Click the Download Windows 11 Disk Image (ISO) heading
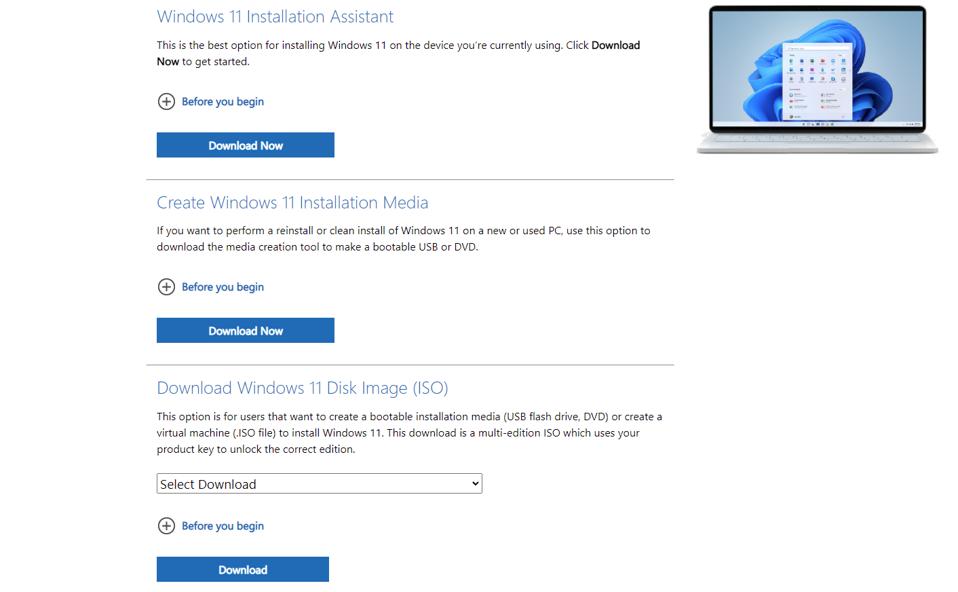Screen dimensions: 958x592 click(302, 388)
